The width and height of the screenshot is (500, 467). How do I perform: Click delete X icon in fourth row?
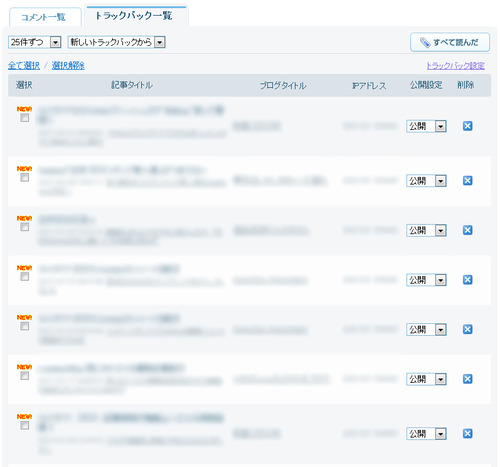pyautogui.click(x=467, y=280)
